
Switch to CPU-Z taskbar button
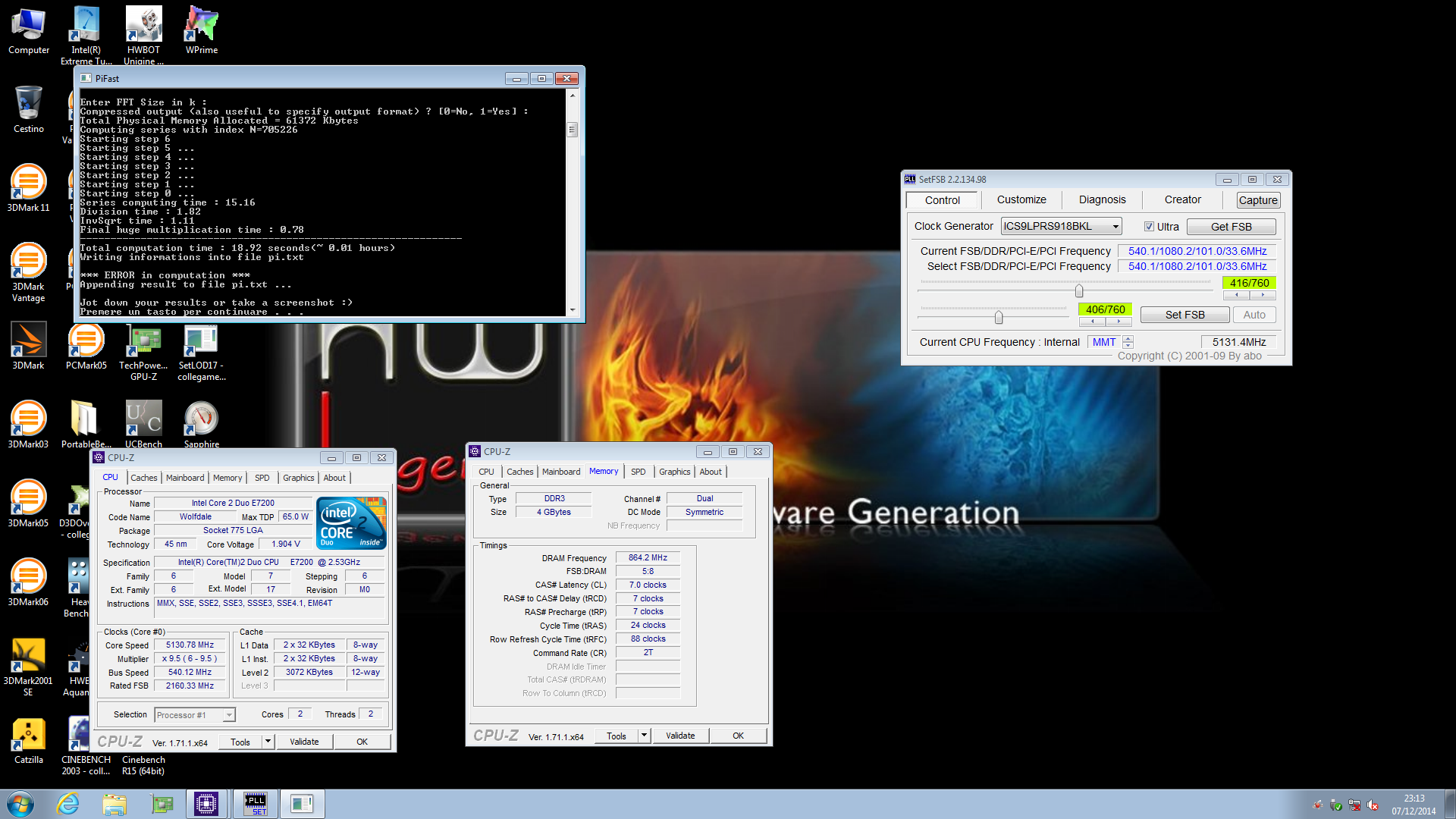point(206,804)
